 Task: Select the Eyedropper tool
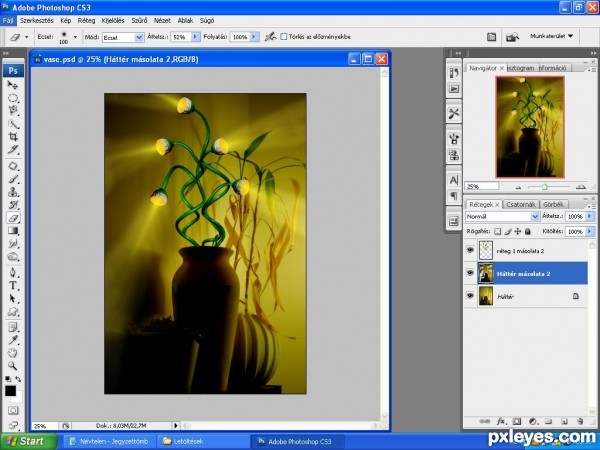click(x=13, y=340)
